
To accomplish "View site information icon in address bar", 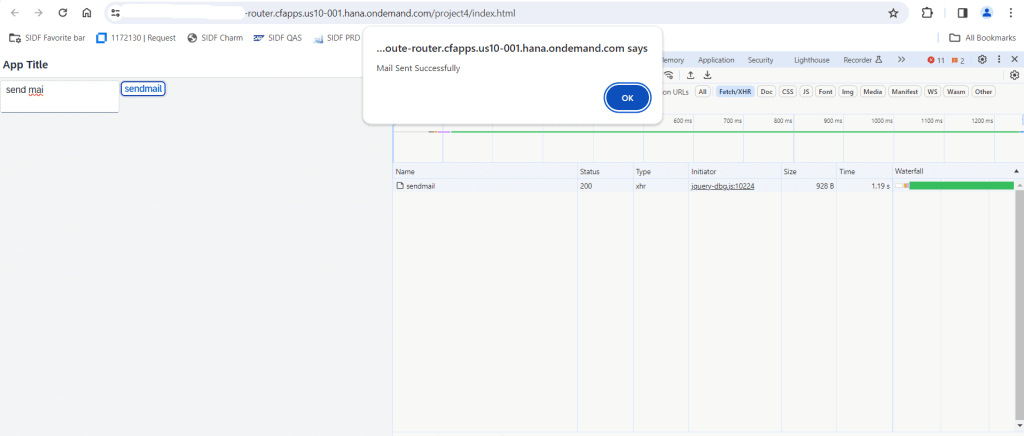I will pos(116,13).
